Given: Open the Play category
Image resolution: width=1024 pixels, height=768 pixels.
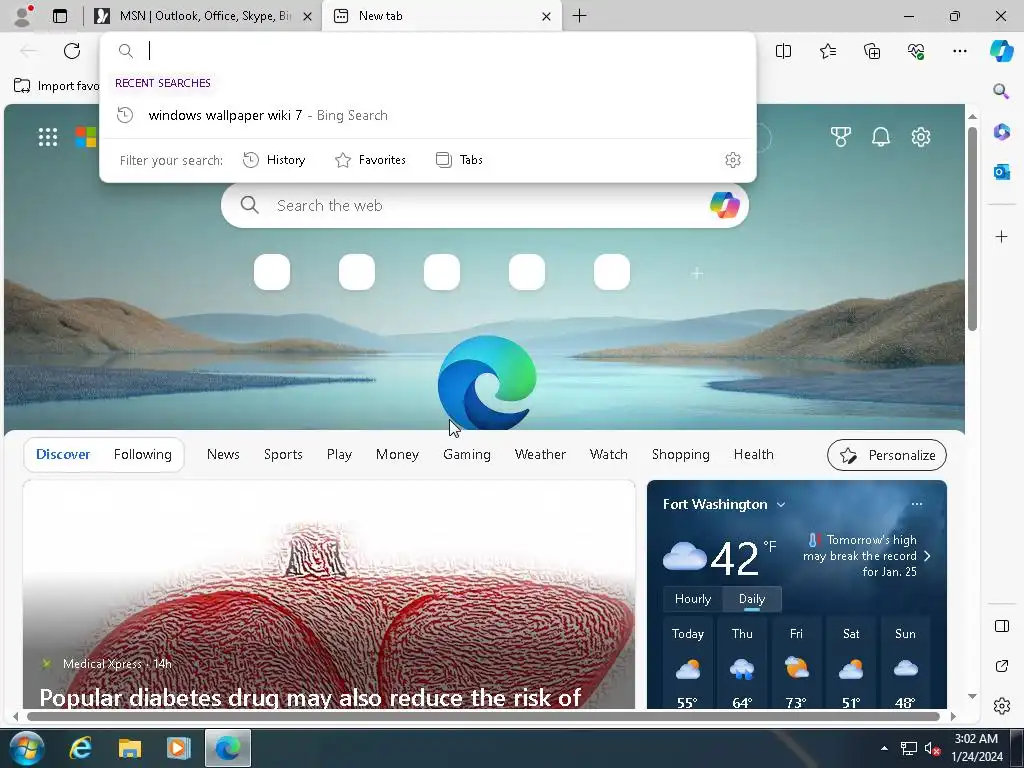Looking at the screenshot, I should (339, 454).
